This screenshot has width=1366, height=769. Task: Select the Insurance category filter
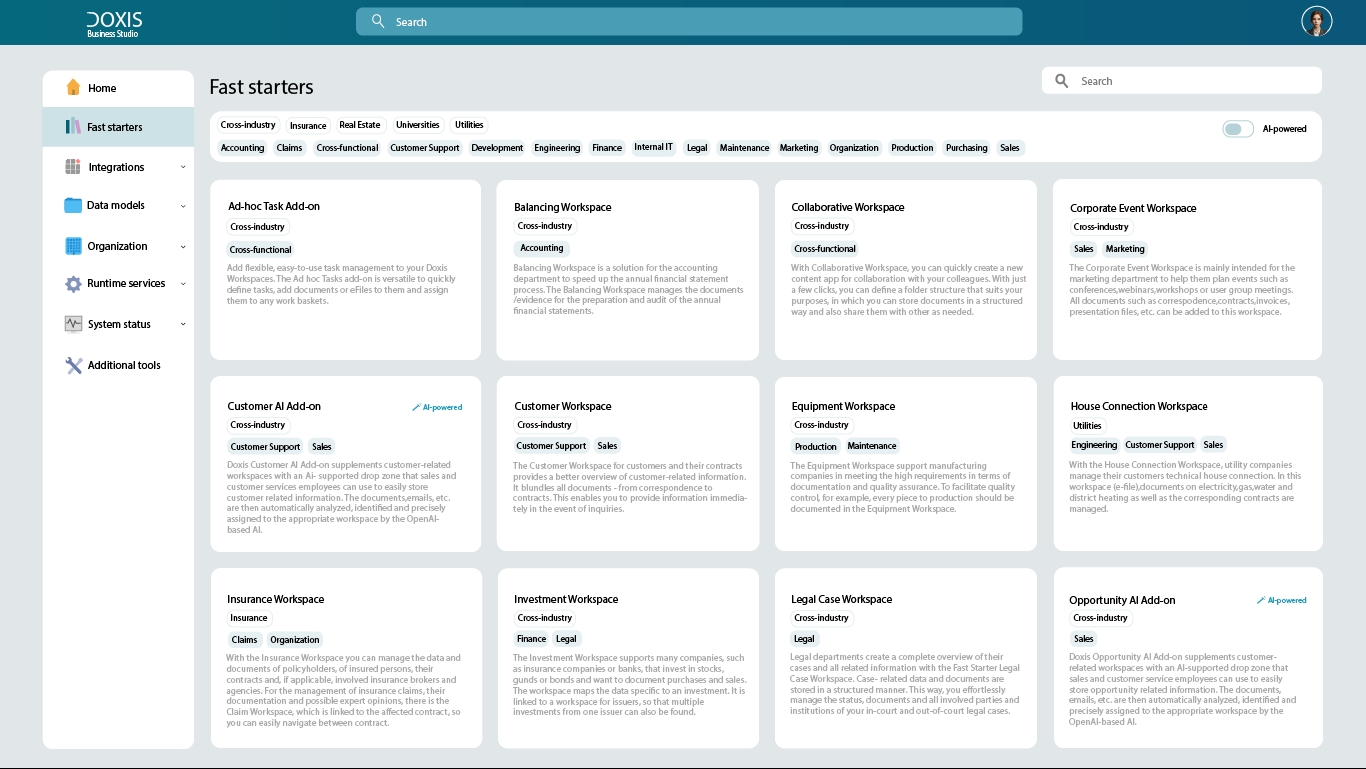[x=307, y=125]
